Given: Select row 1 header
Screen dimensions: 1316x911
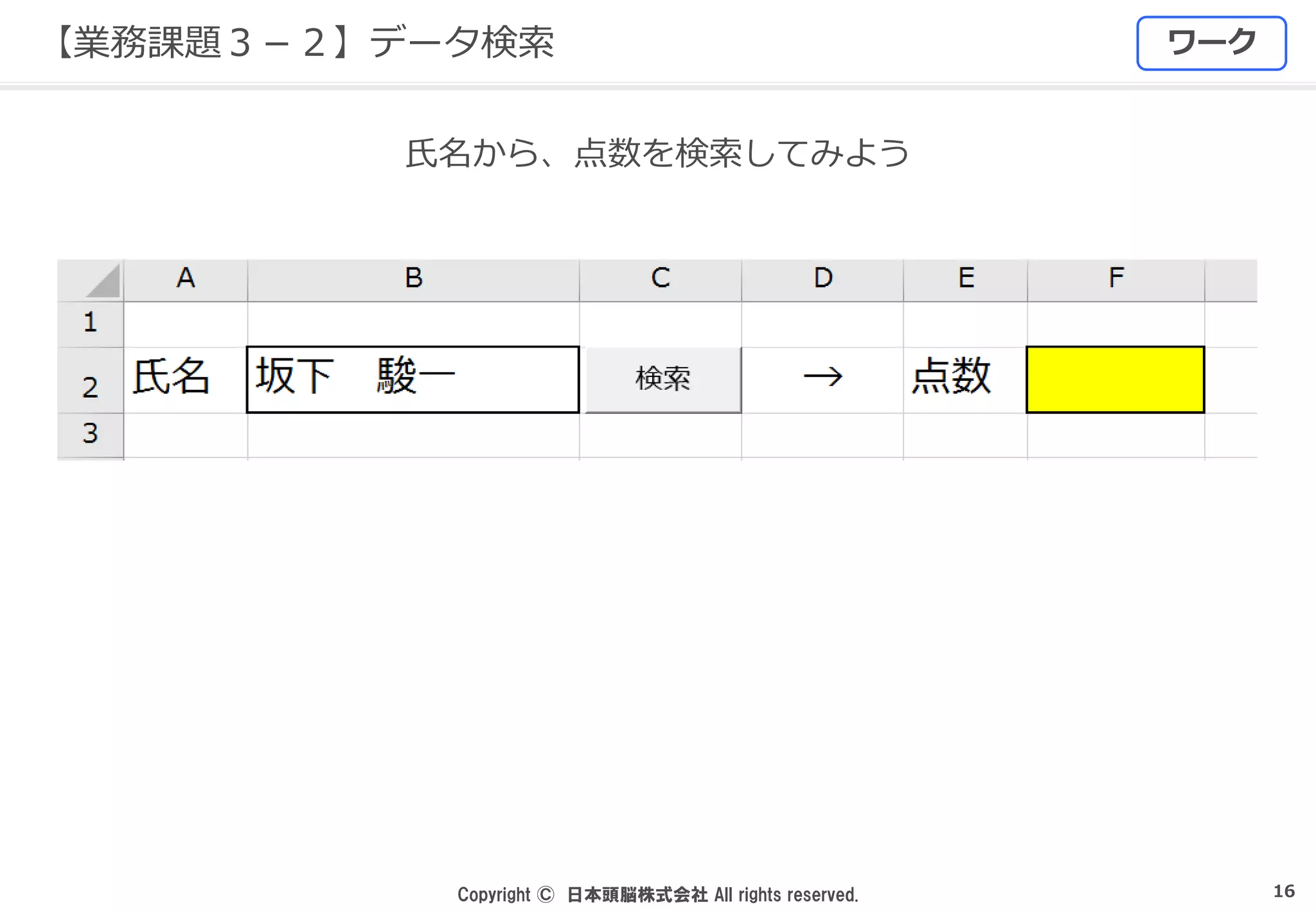Looking at the screenshot, I should click(x=90, y=324).
